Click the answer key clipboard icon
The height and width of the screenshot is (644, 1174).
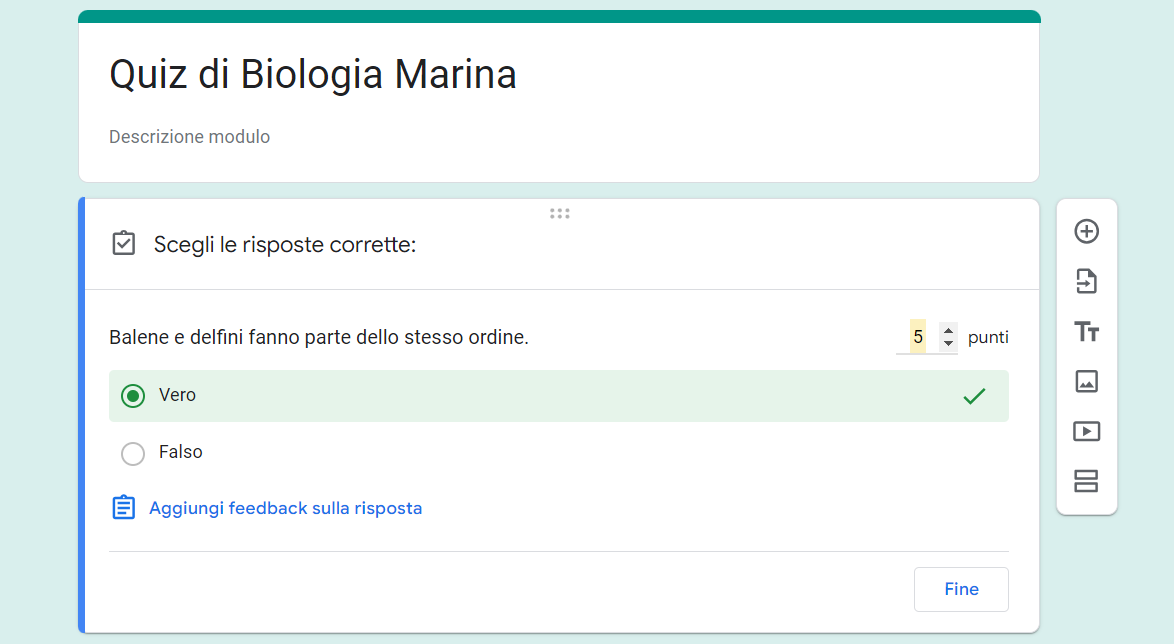tap(124, 244)
